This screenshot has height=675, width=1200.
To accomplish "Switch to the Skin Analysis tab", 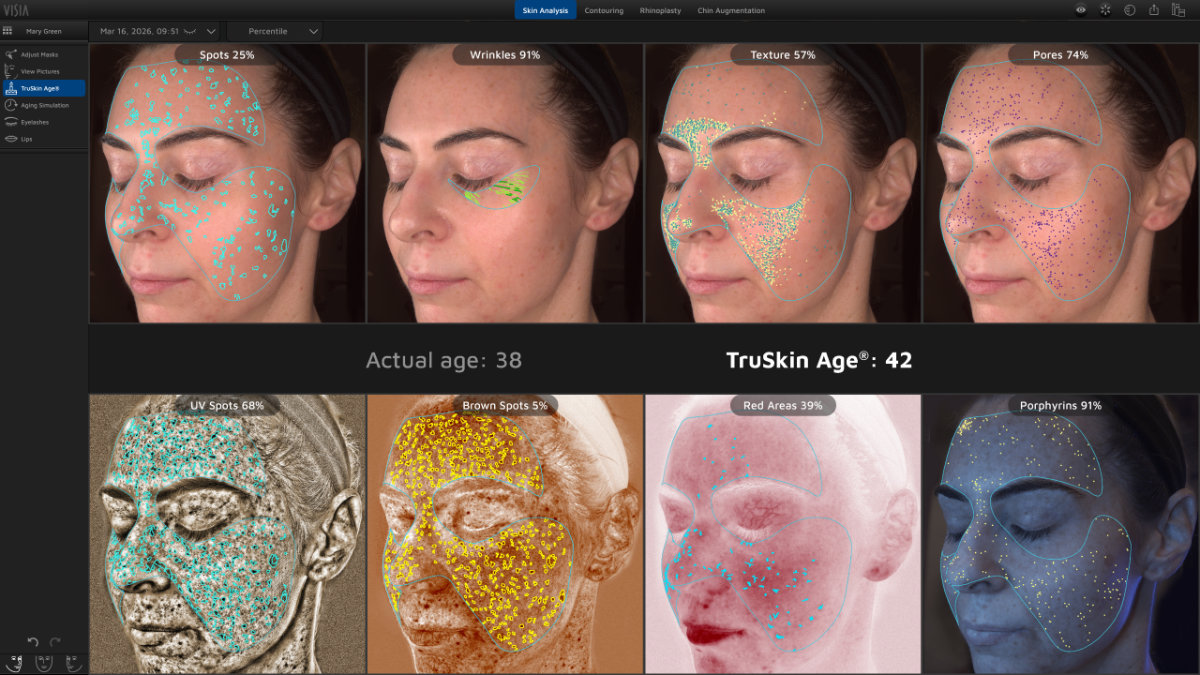I will pos(545,10).
